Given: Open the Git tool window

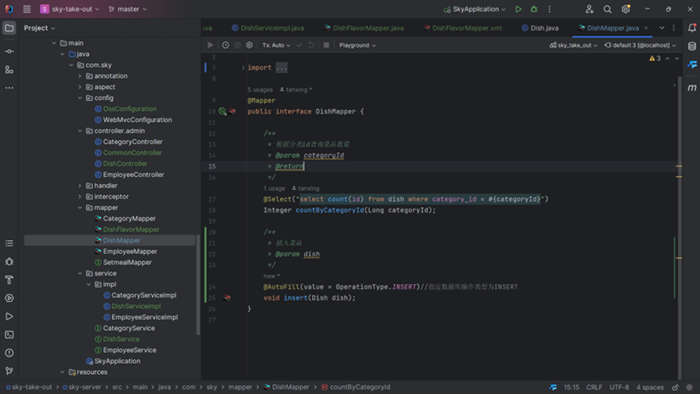Looking at the screenshot, I should point(9,371).
